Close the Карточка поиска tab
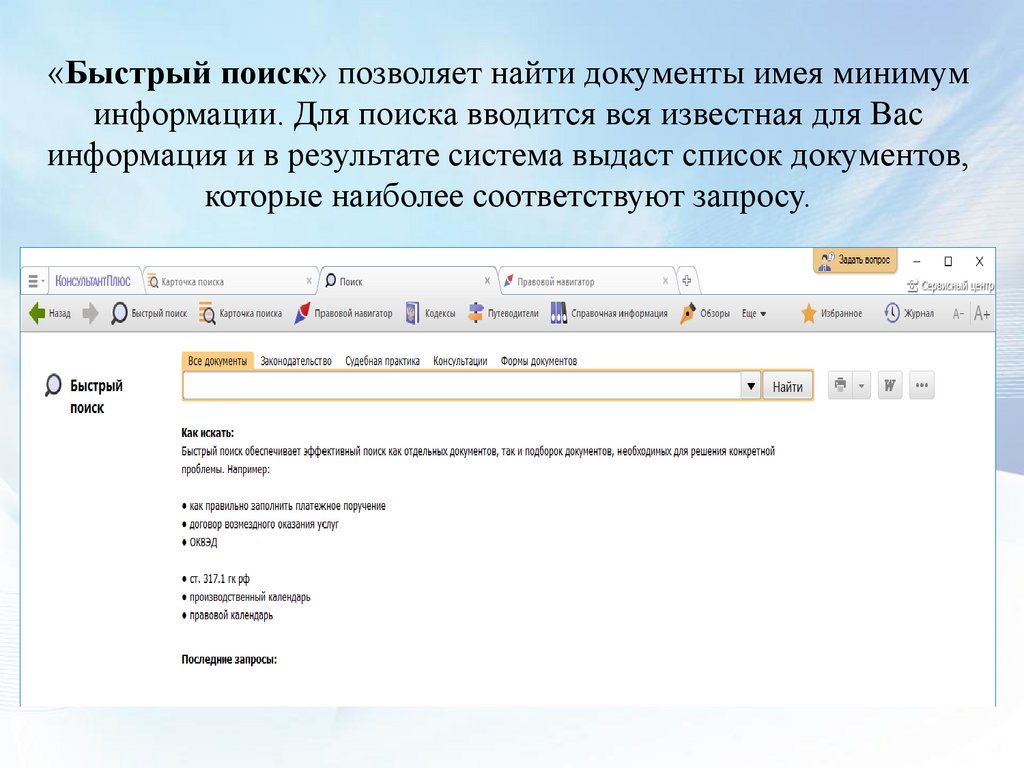Screen dimensions: 1024x768 pos(309,281)
